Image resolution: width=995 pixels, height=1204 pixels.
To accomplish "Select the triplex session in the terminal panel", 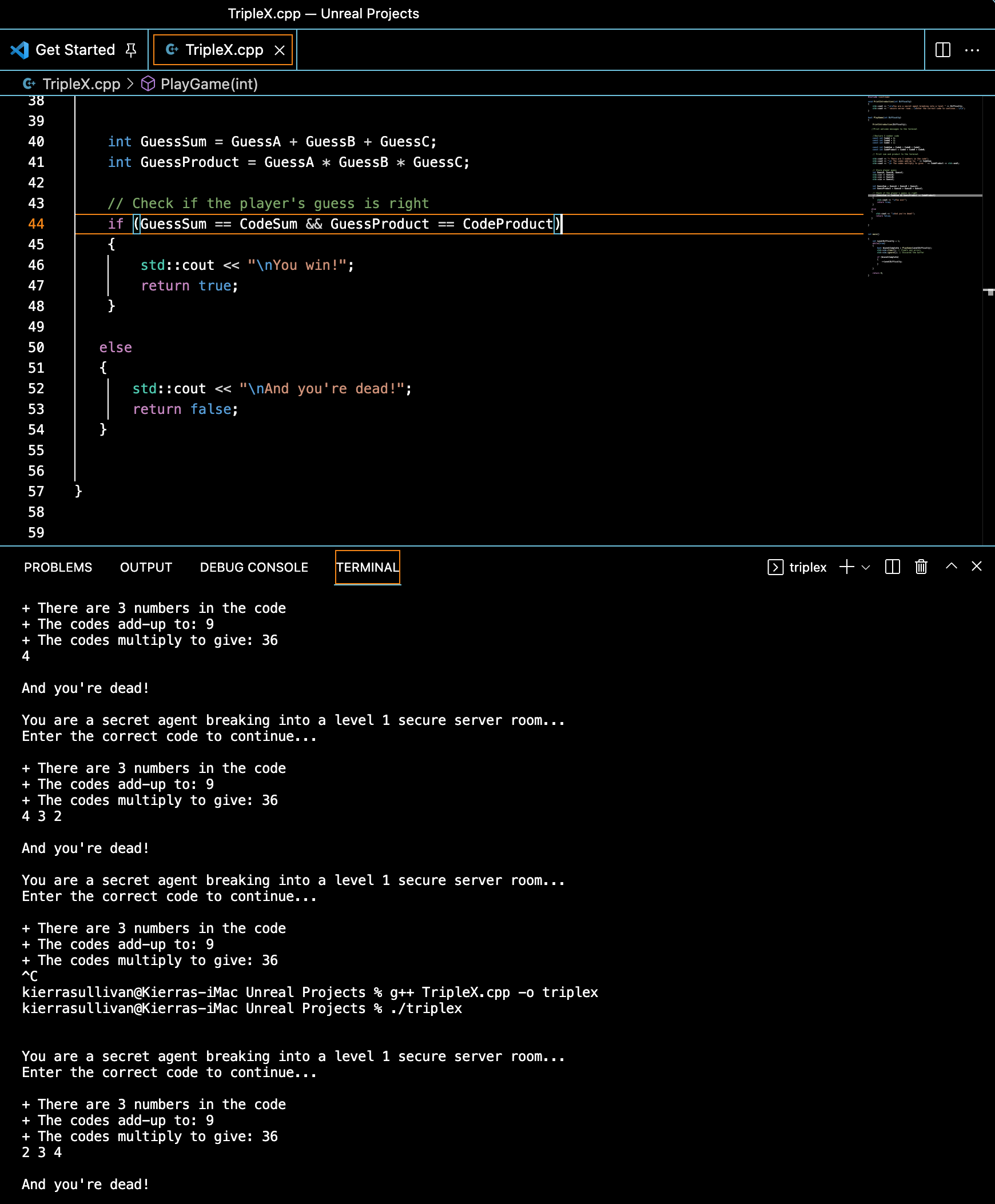I will tap(808, 567).
